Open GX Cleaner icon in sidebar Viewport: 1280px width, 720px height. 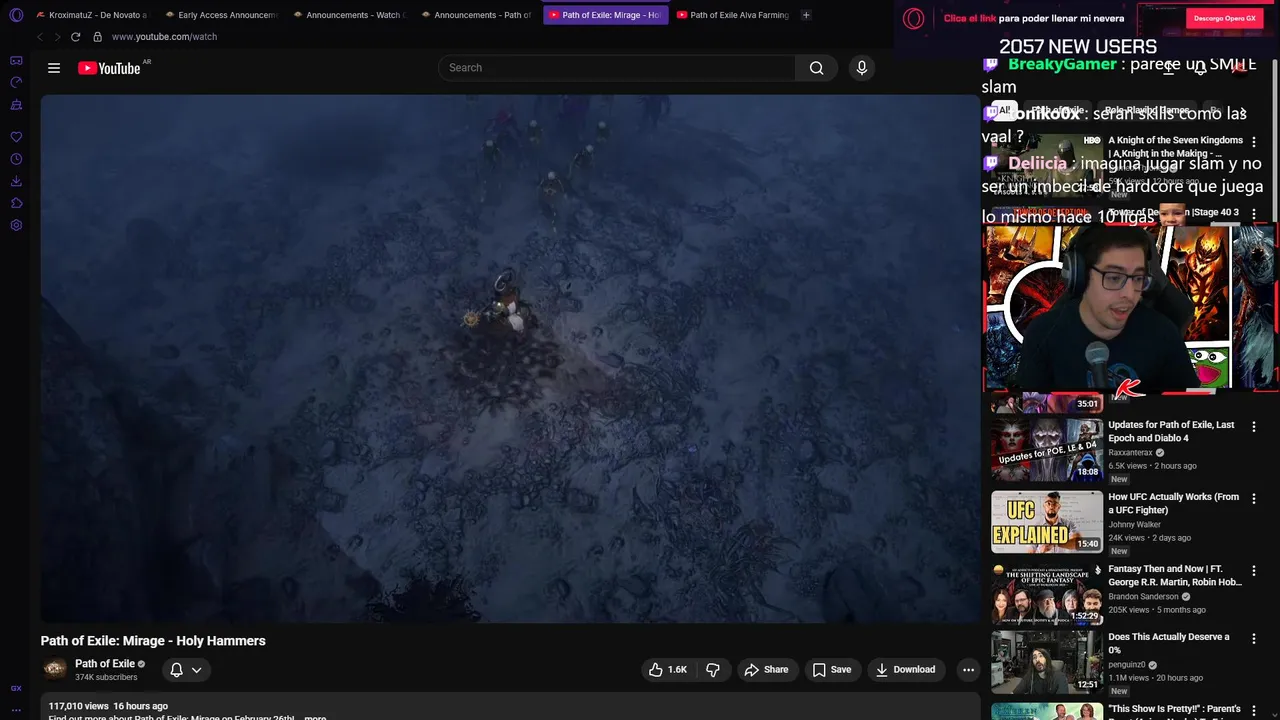16,105
